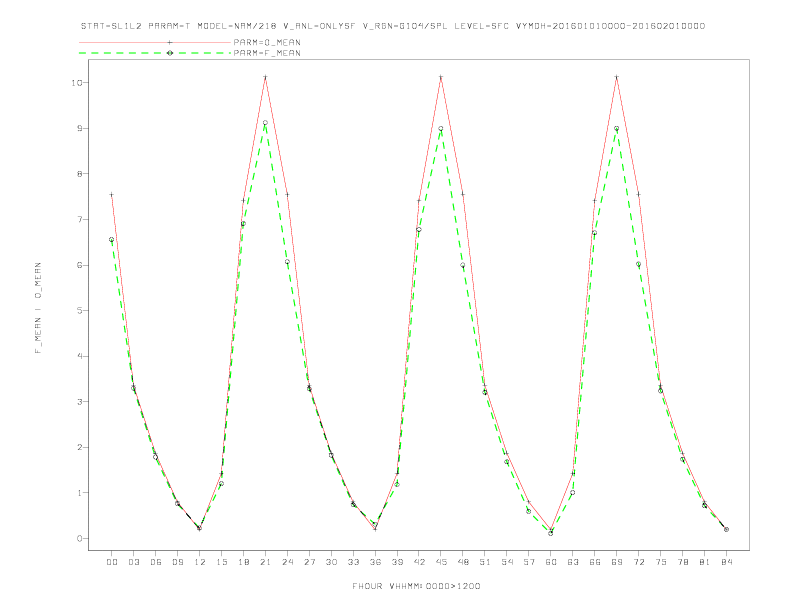792x612 pixels.
Task: Click y-axis tick label 7
Action: pyautogui.click(x=79, y=219)
